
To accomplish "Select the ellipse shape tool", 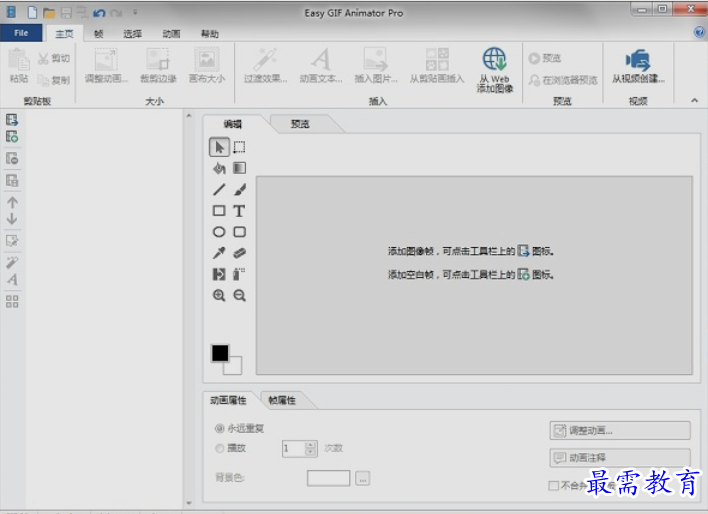I will coord(219,232).
